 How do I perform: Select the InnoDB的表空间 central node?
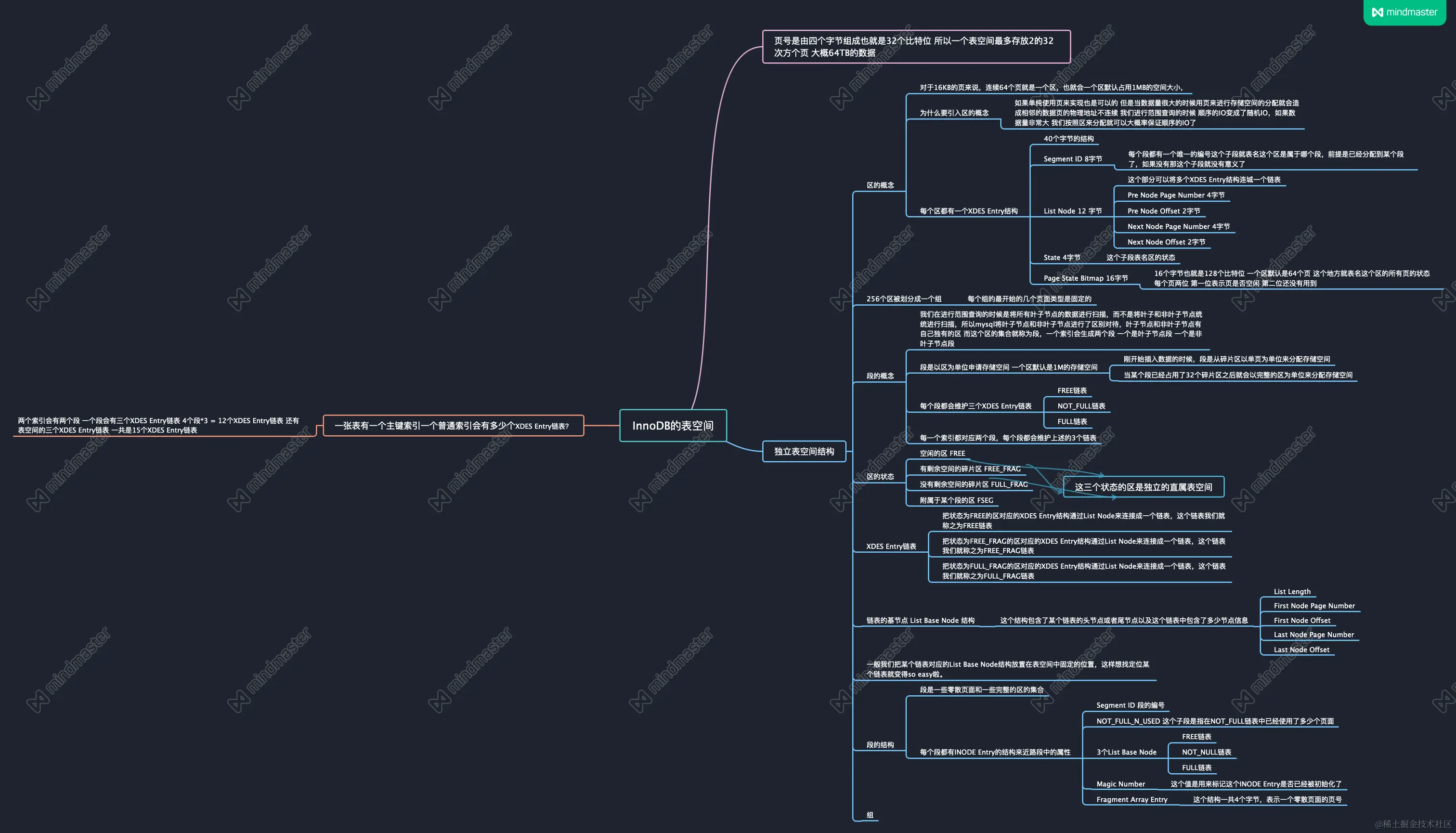[x=673, y=426]
